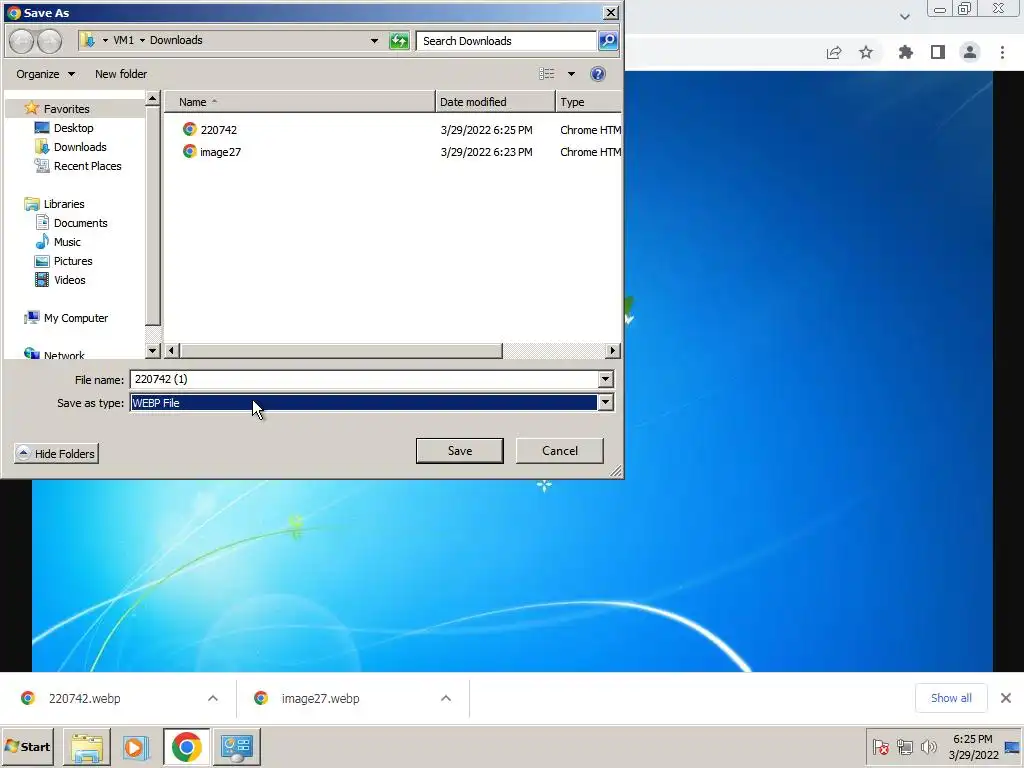Click the refresh button beside address bar
This screenshot has height=768, width=1024.
[x=398, y=41]
